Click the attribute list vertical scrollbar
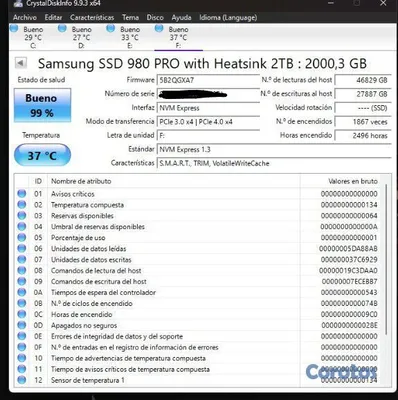Viewport: 398px width, 400px height. [387, 260]
